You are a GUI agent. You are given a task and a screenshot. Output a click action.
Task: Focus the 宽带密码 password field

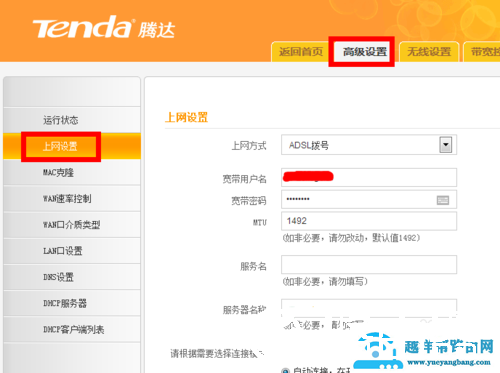tap(369, 199)
